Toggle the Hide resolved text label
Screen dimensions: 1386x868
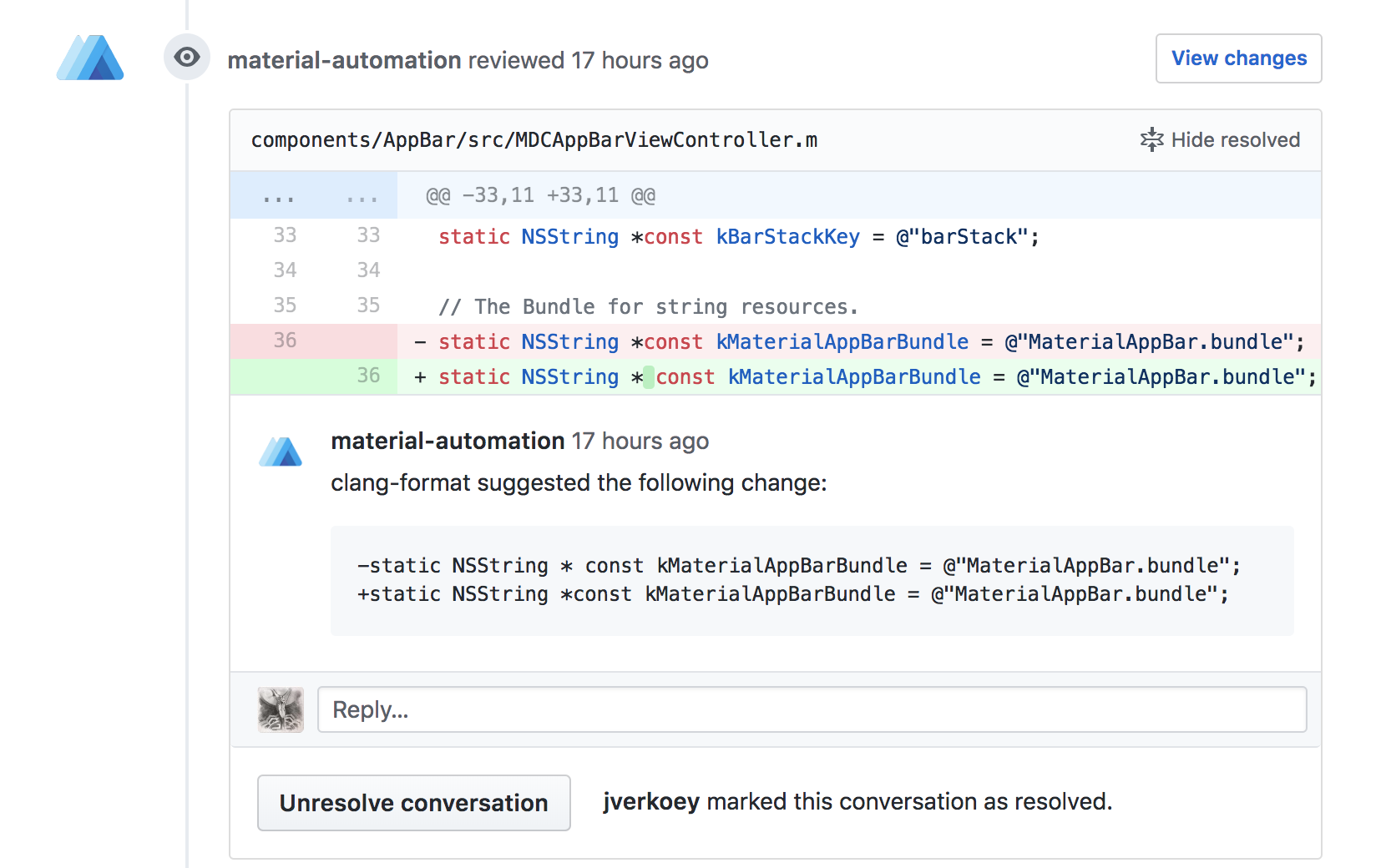pos(1235,139)
